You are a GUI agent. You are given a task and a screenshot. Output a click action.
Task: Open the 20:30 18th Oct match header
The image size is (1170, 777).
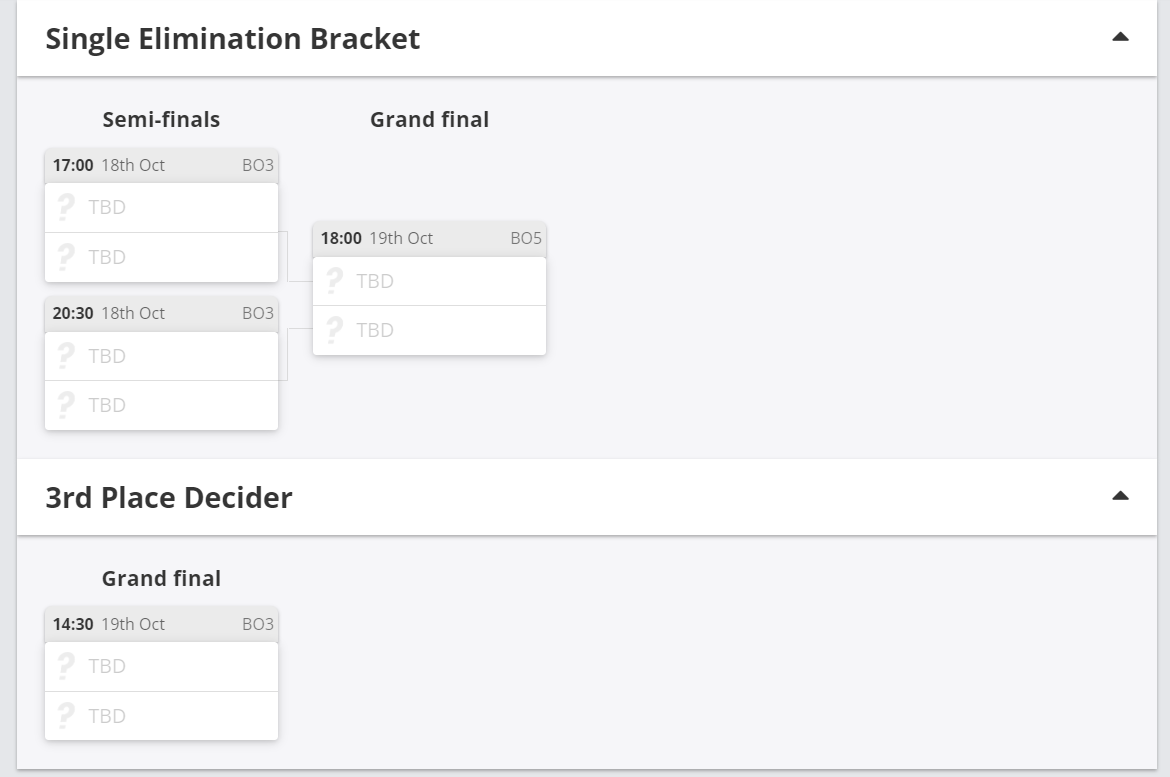point(161,313)
